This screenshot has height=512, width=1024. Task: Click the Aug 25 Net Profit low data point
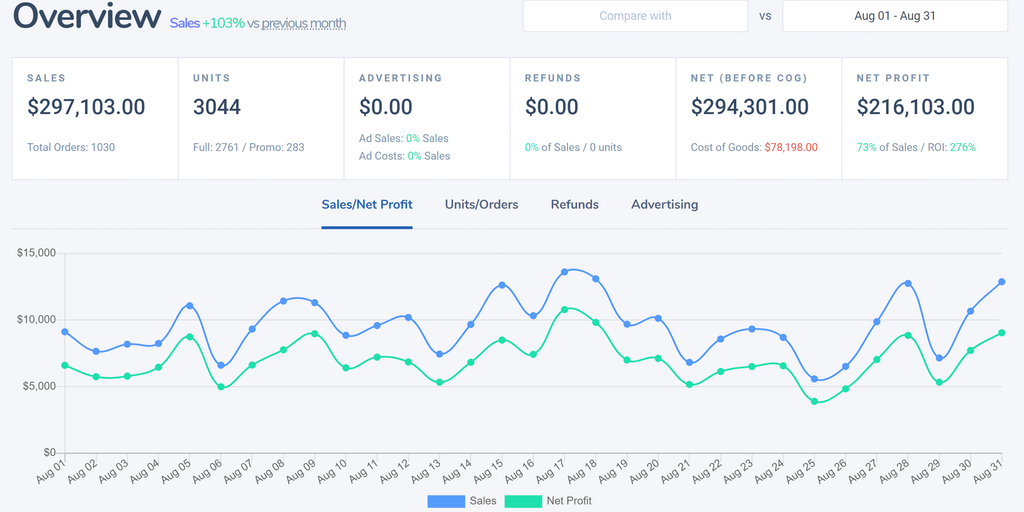[x=815, y=401]
